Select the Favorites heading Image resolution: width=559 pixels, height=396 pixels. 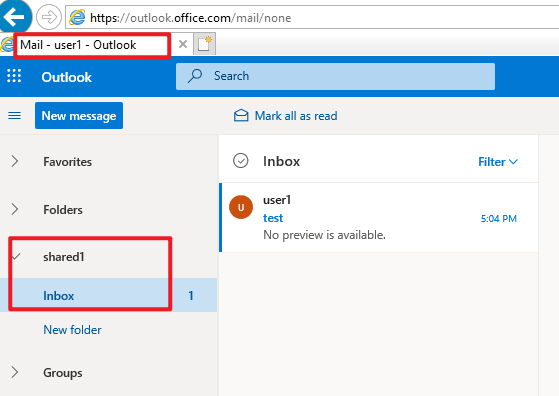[x=67, y=162]
